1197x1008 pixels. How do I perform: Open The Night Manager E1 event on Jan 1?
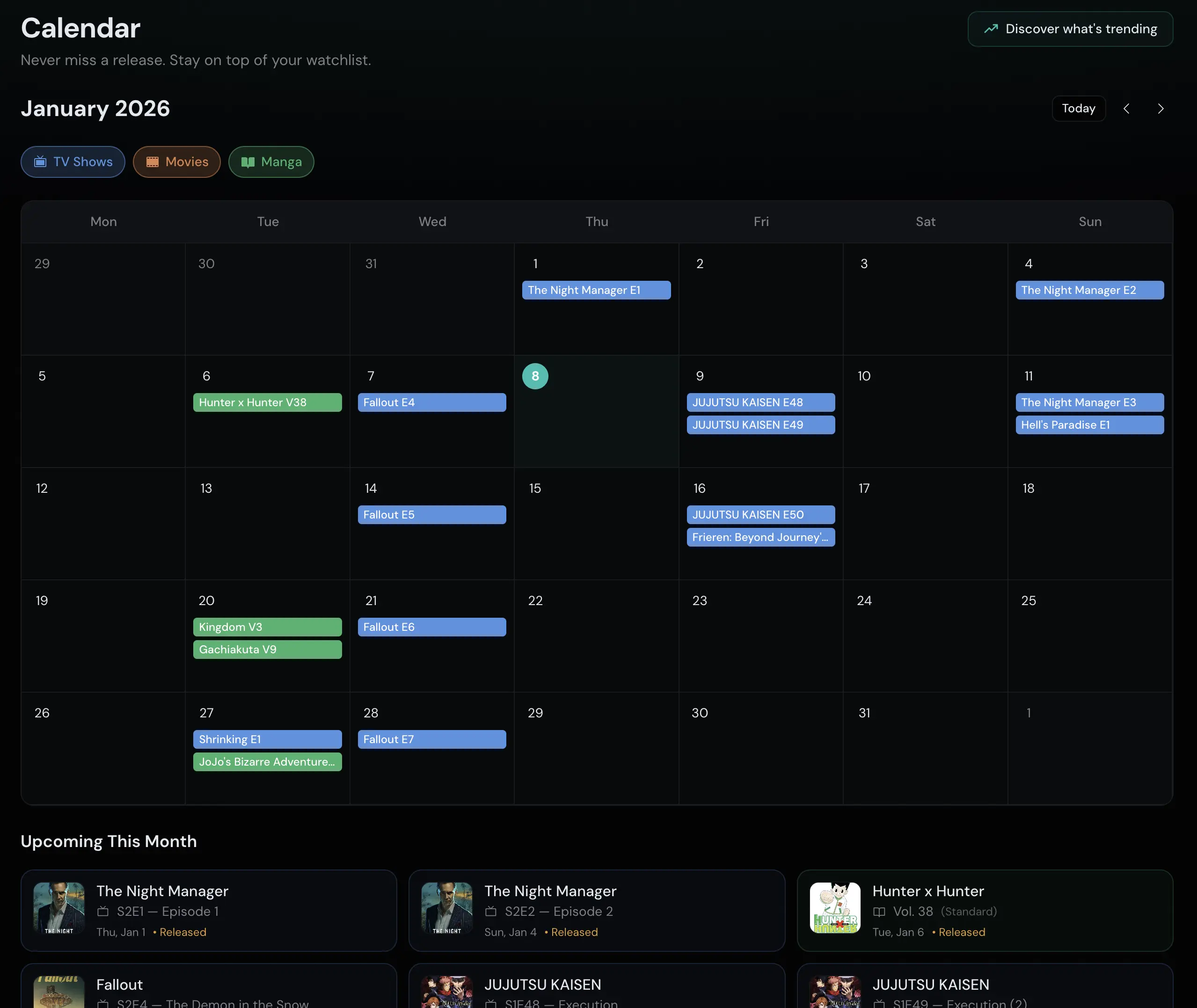point(596,290)
